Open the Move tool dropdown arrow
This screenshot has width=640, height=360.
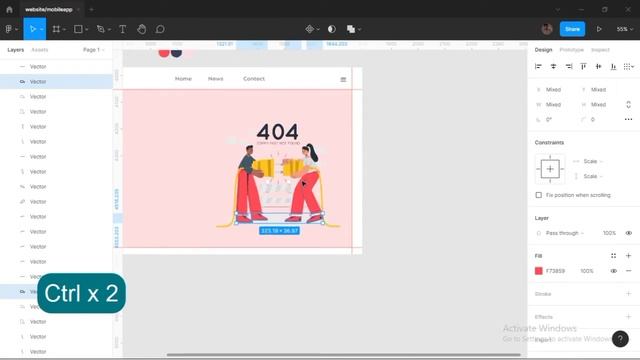[42, 29]
